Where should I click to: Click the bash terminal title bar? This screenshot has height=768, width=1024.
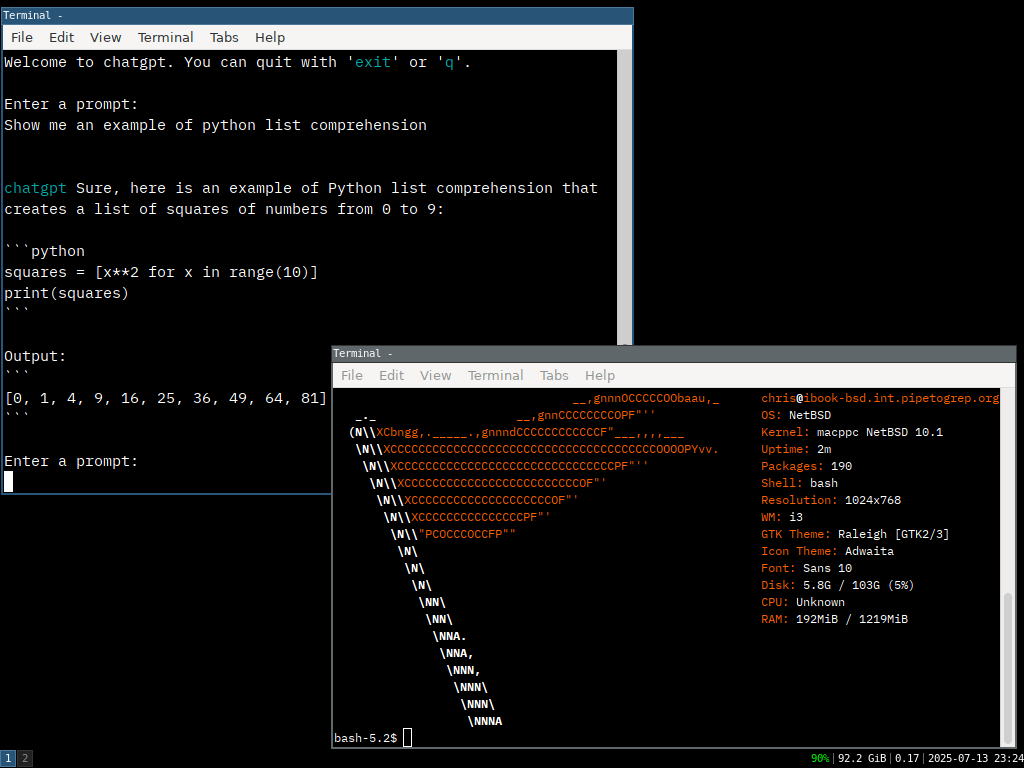coord(674,353)
